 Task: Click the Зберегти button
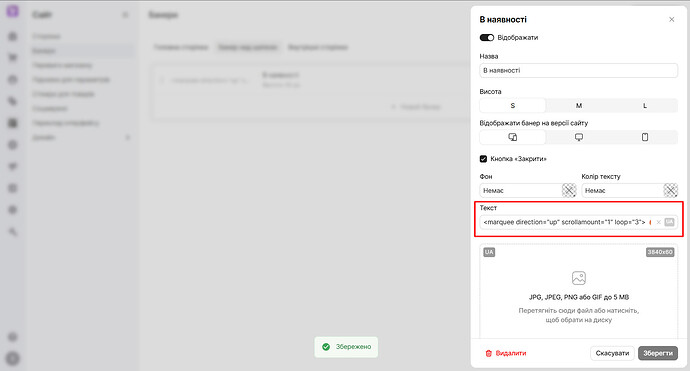tap(658, 353)
